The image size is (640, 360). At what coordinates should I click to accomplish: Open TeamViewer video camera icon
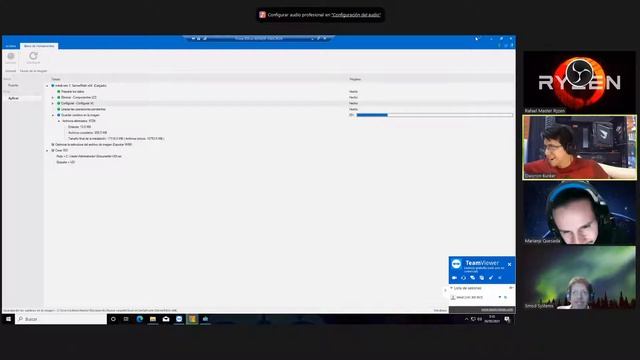(x=454, y=278)
